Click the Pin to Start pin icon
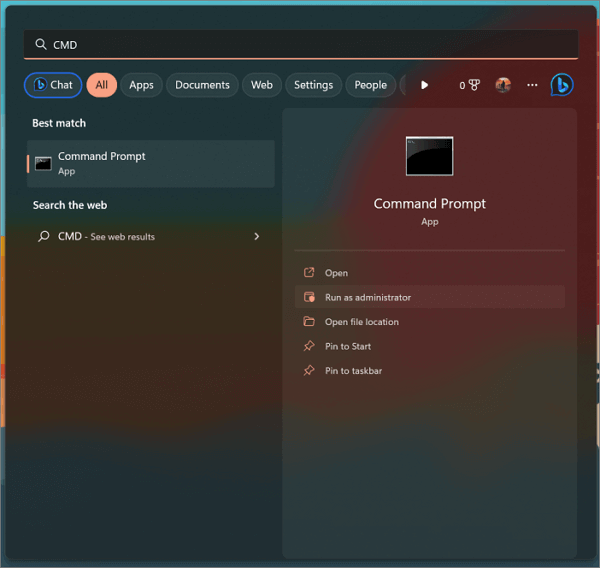600x568 pixels. (x=309, y=346)
